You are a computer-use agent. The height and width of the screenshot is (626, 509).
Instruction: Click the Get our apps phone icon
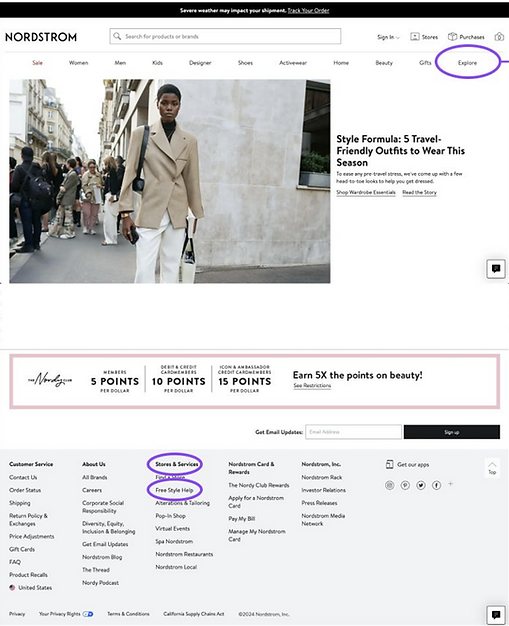click(390, 464)
